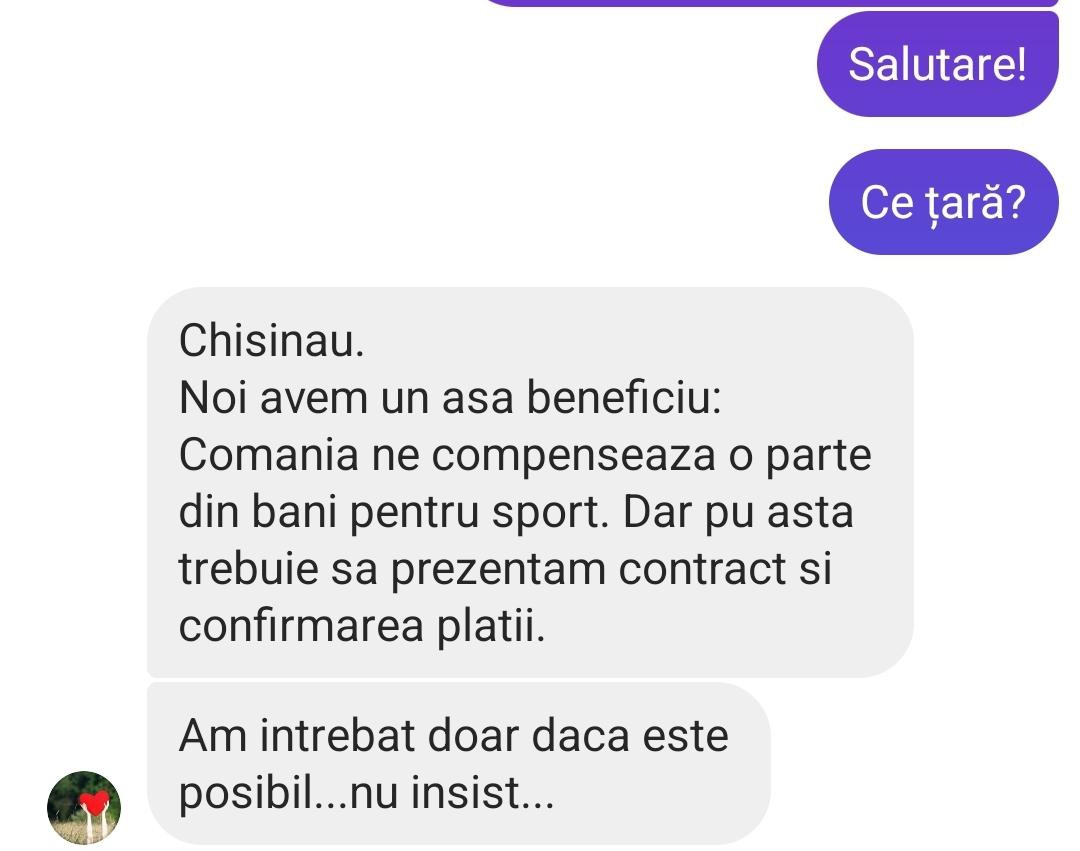Click the word "beneficiu:" in the message
1080x851 pixels.
(624, 397)
